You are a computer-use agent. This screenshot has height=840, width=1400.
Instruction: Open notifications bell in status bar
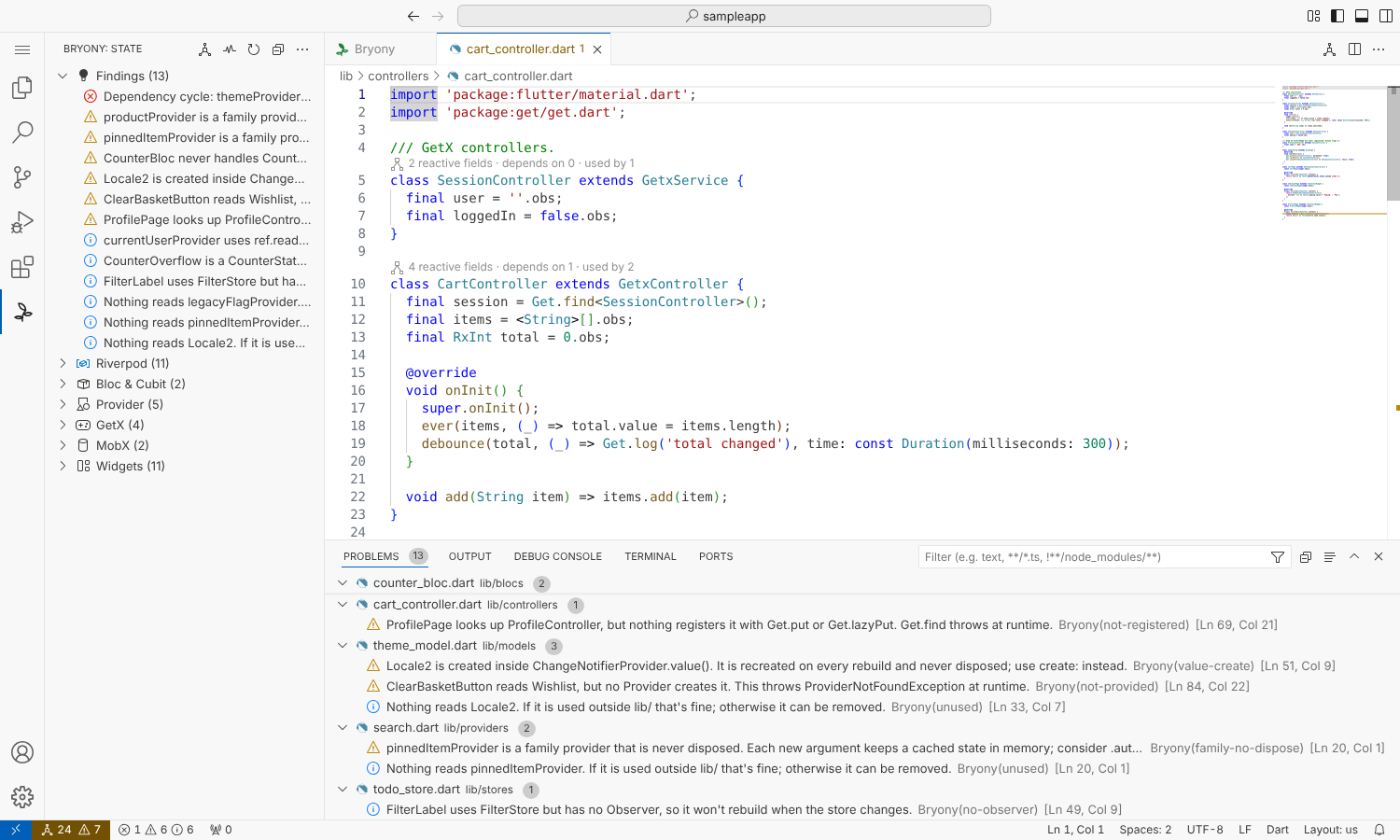1379,830
